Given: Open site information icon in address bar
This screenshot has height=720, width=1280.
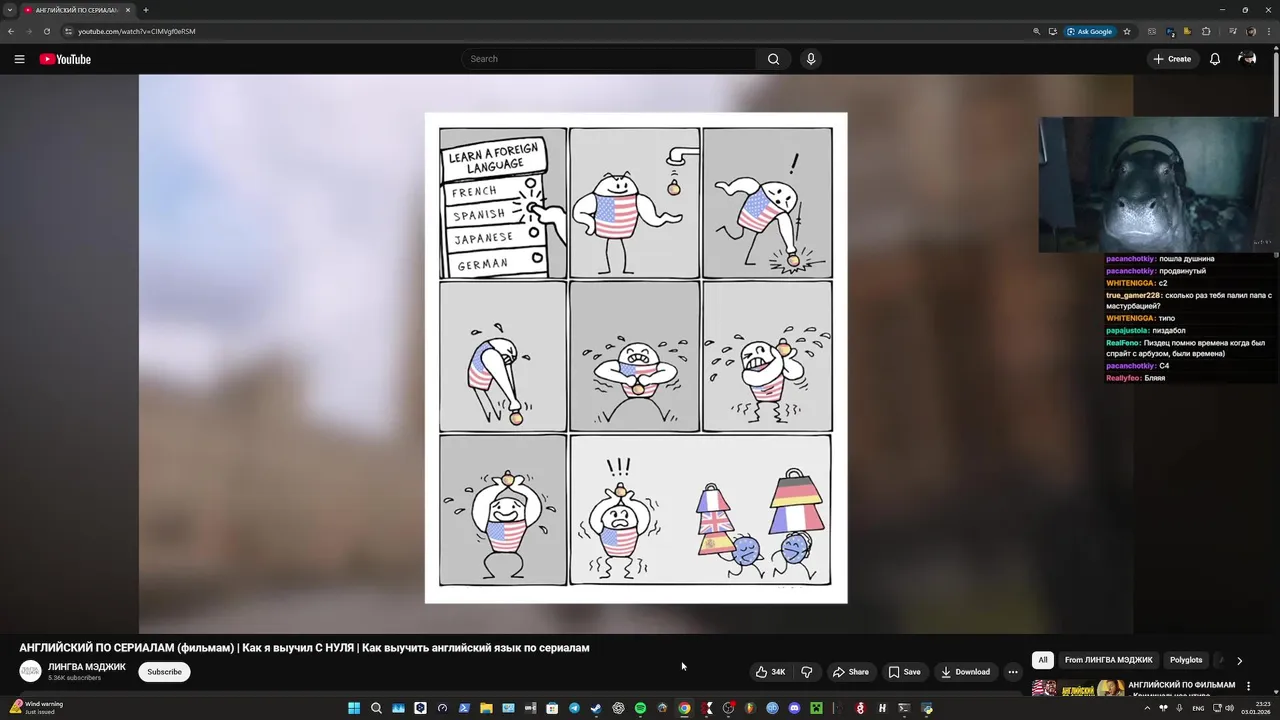Looking at the screenshot, I should pos(68,31).
